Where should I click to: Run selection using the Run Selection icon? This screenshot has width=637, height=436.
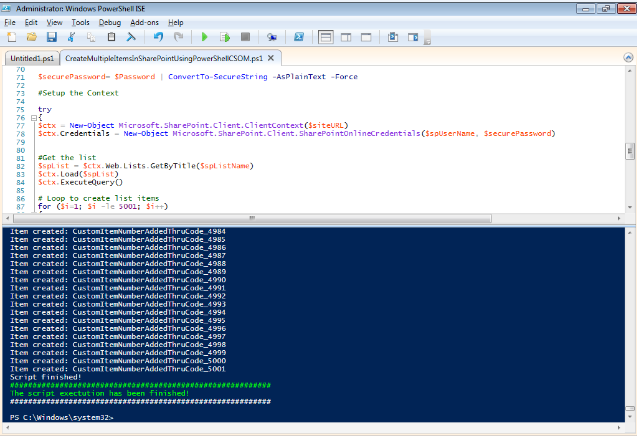(225, 37)
